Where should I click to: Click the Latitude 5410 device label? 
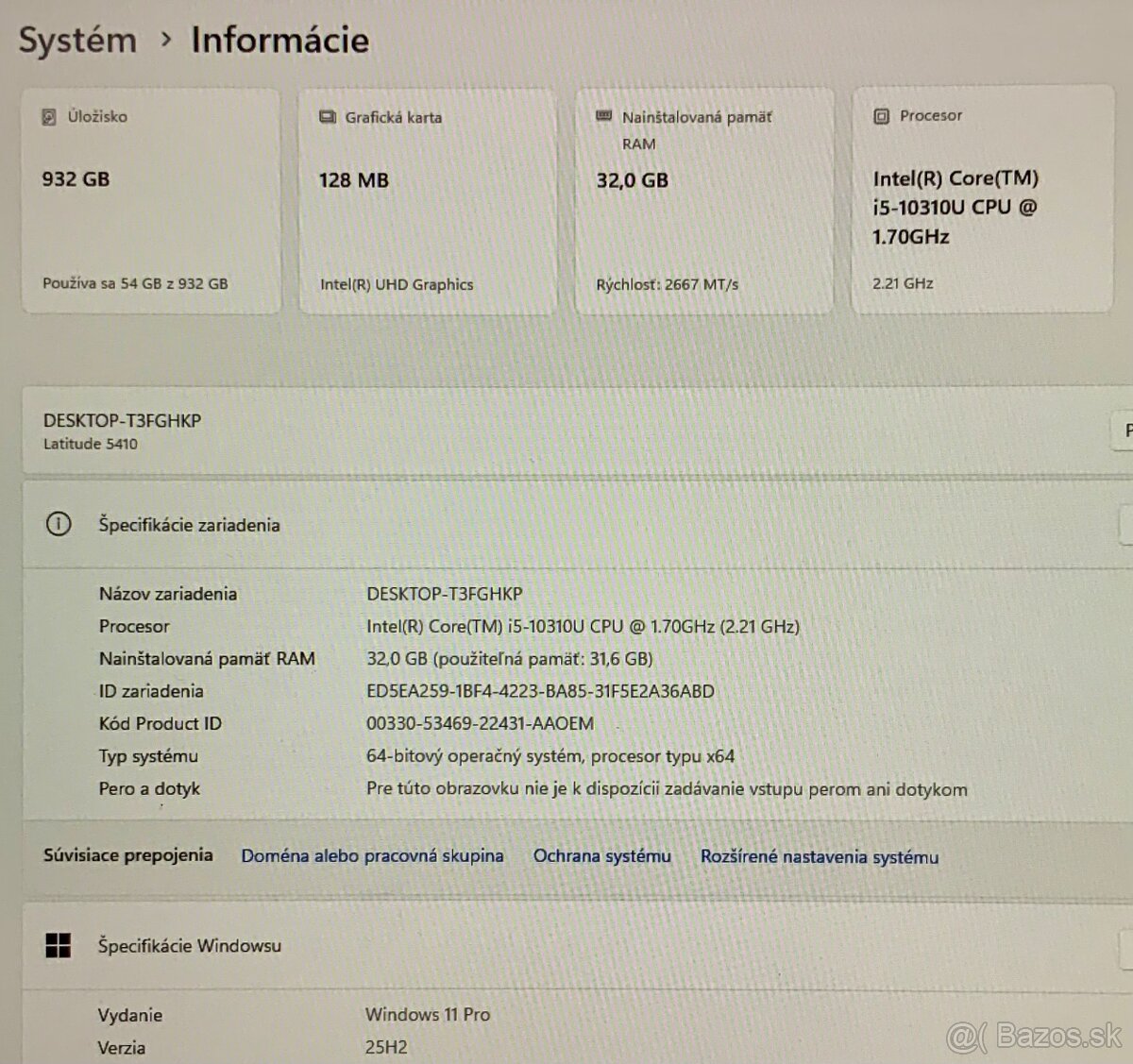[92, 444]
